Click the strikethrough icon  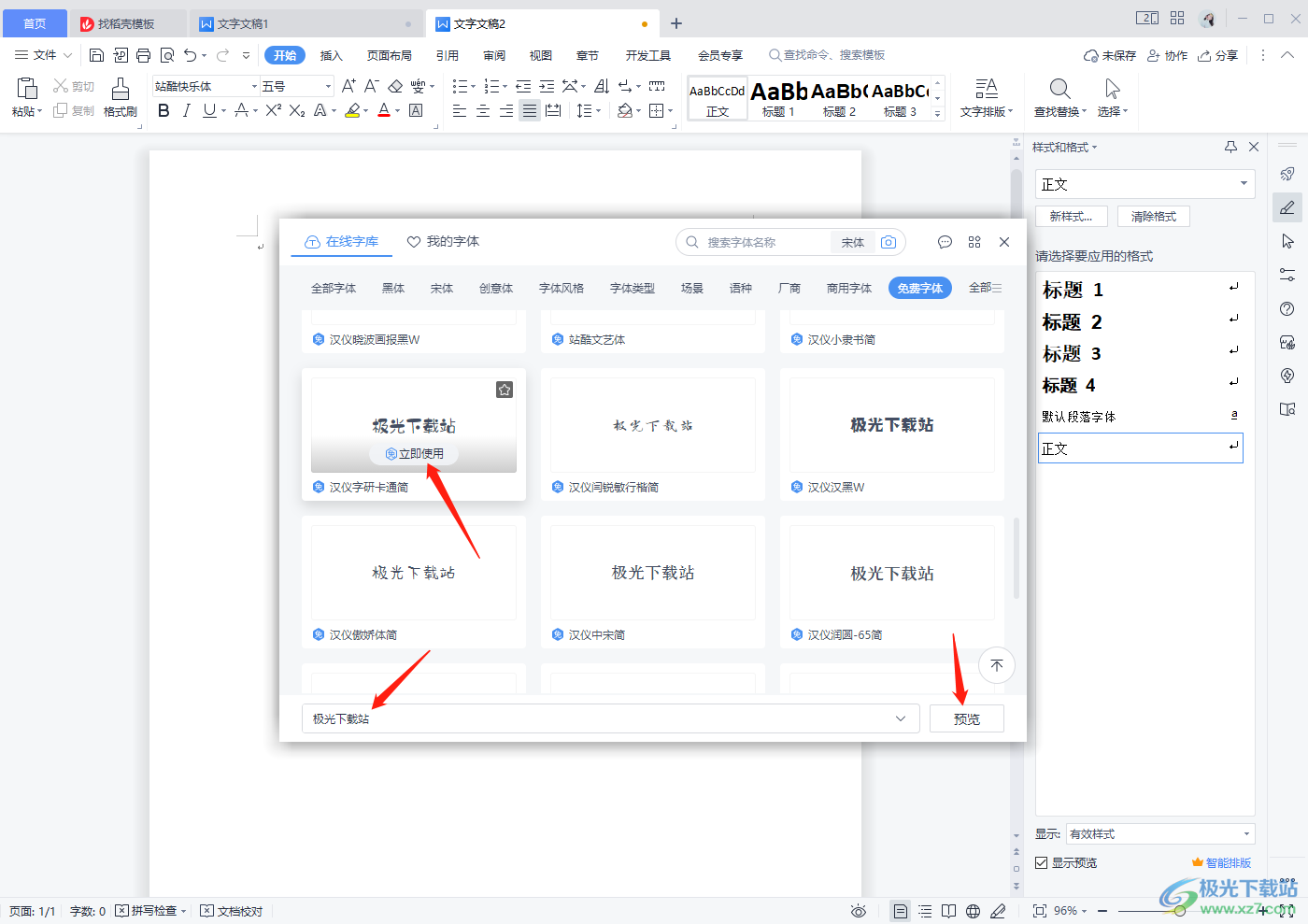[241, 110]
